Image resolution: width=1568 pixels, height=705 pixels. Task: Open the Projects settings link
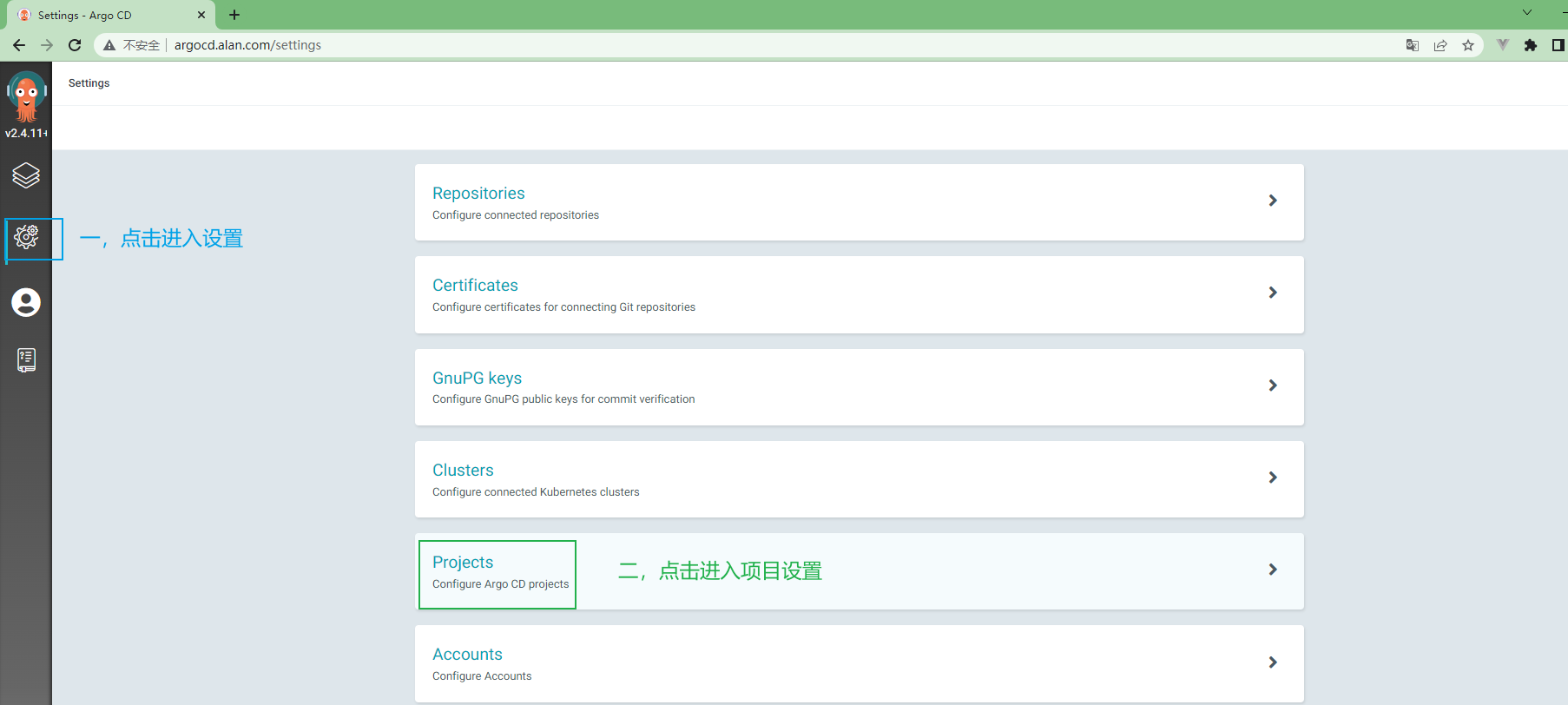pos(463,562)
